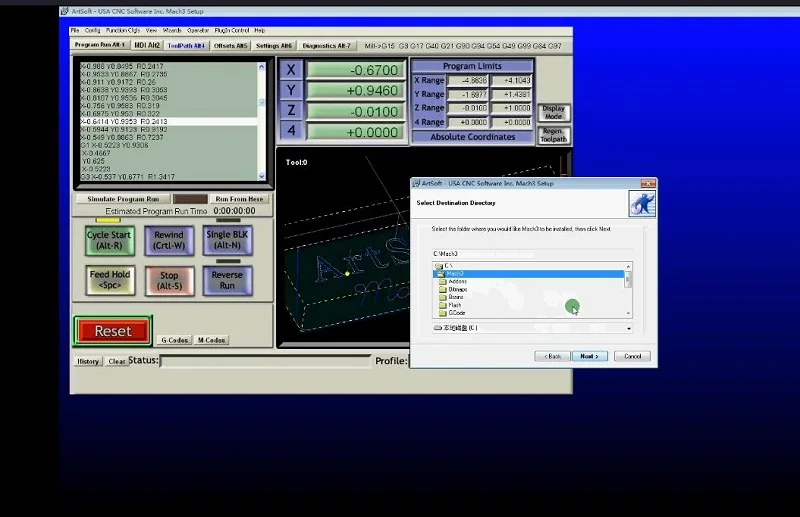Click the Brains folder icon in the tree

tap(443, 297)
